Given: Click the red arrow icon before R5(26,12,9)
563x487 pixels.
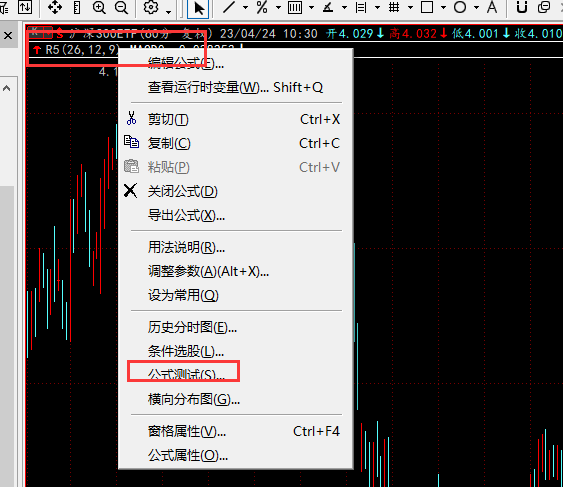Looking at the screenshot, I should (37, 50).
